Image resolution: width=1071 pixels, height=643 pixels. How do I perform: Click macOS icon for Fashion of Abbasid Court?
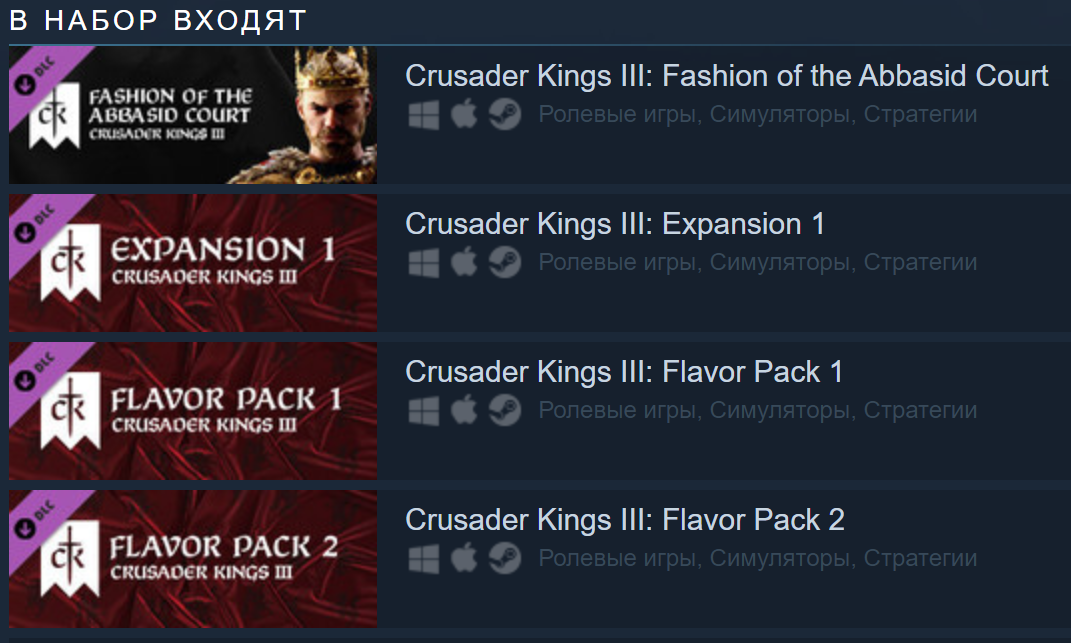[x=464, y=115]
